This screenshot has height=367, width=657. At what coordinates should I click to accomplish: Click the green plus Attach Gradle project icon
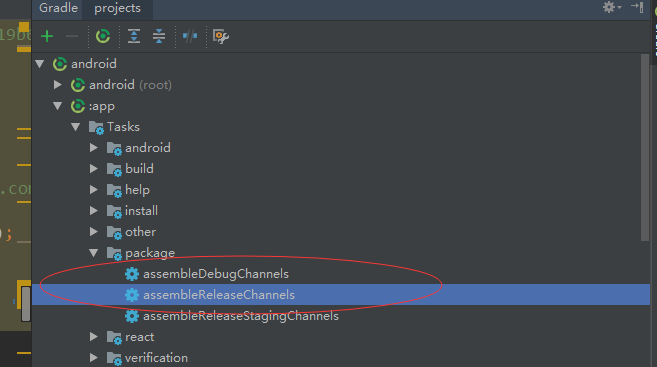(47, 36)
